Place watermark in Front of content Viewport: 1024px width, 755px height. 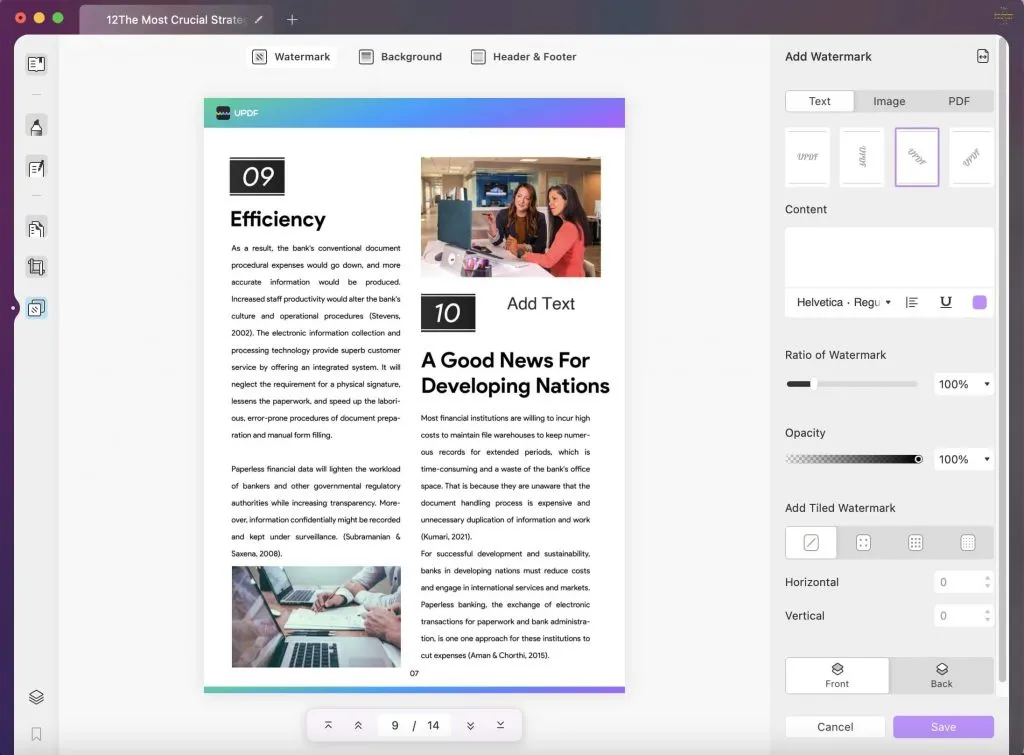837,675
